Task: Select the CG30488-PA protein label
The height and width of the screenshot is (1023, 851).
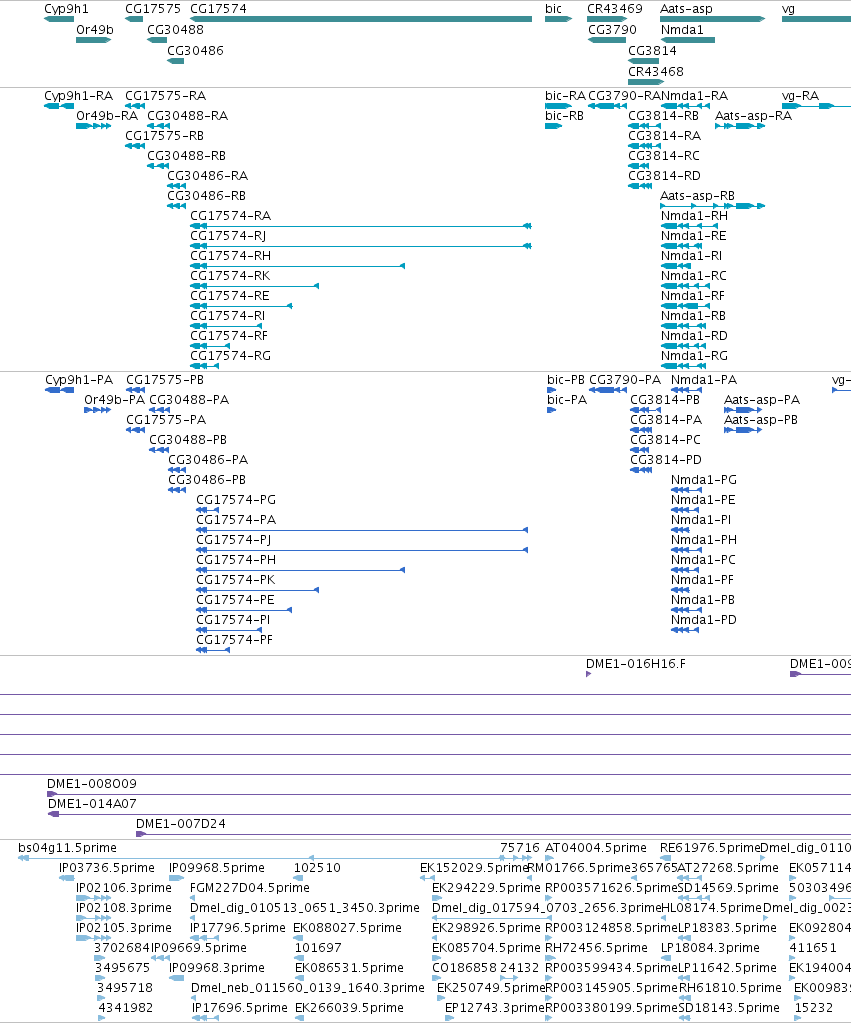Action: pyautogui.click(x=189, y=400)
